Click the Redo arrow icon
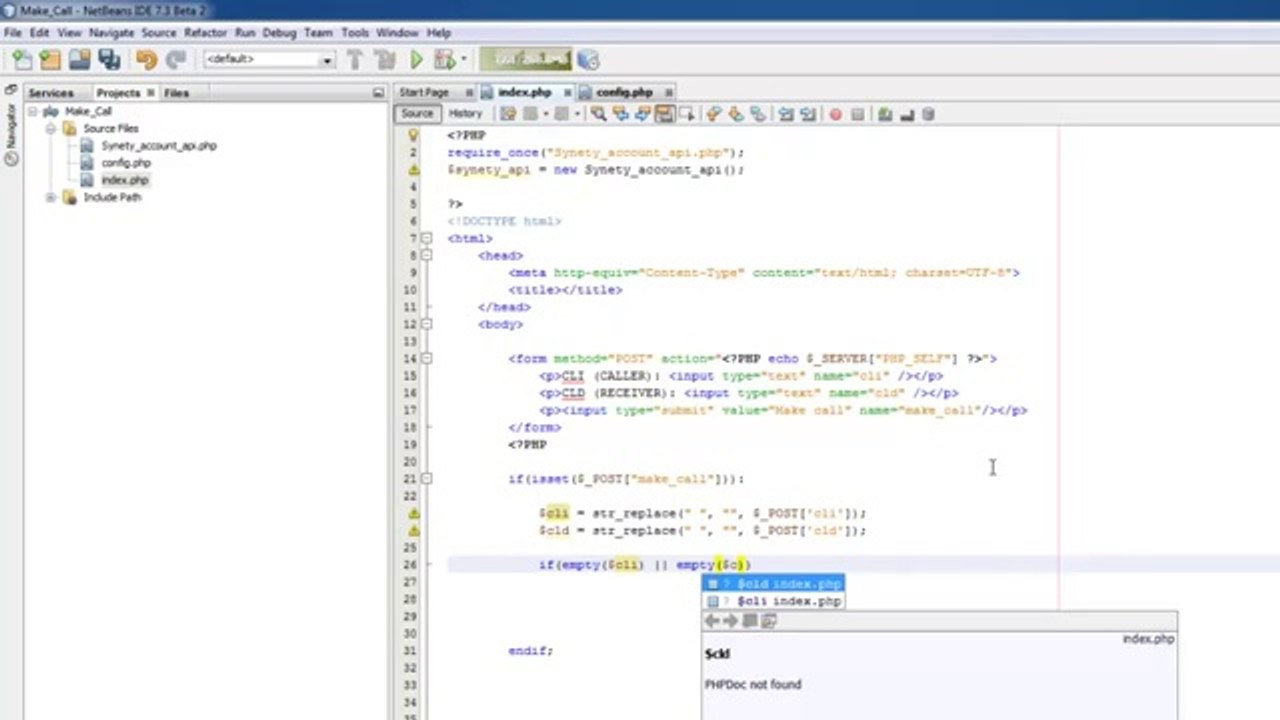 (x=176, y=60)
